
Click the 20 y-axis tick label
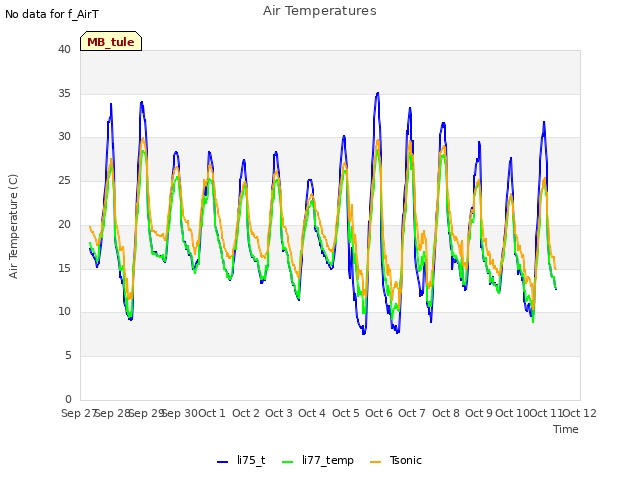pyautogui.click(x=64, y=224)
